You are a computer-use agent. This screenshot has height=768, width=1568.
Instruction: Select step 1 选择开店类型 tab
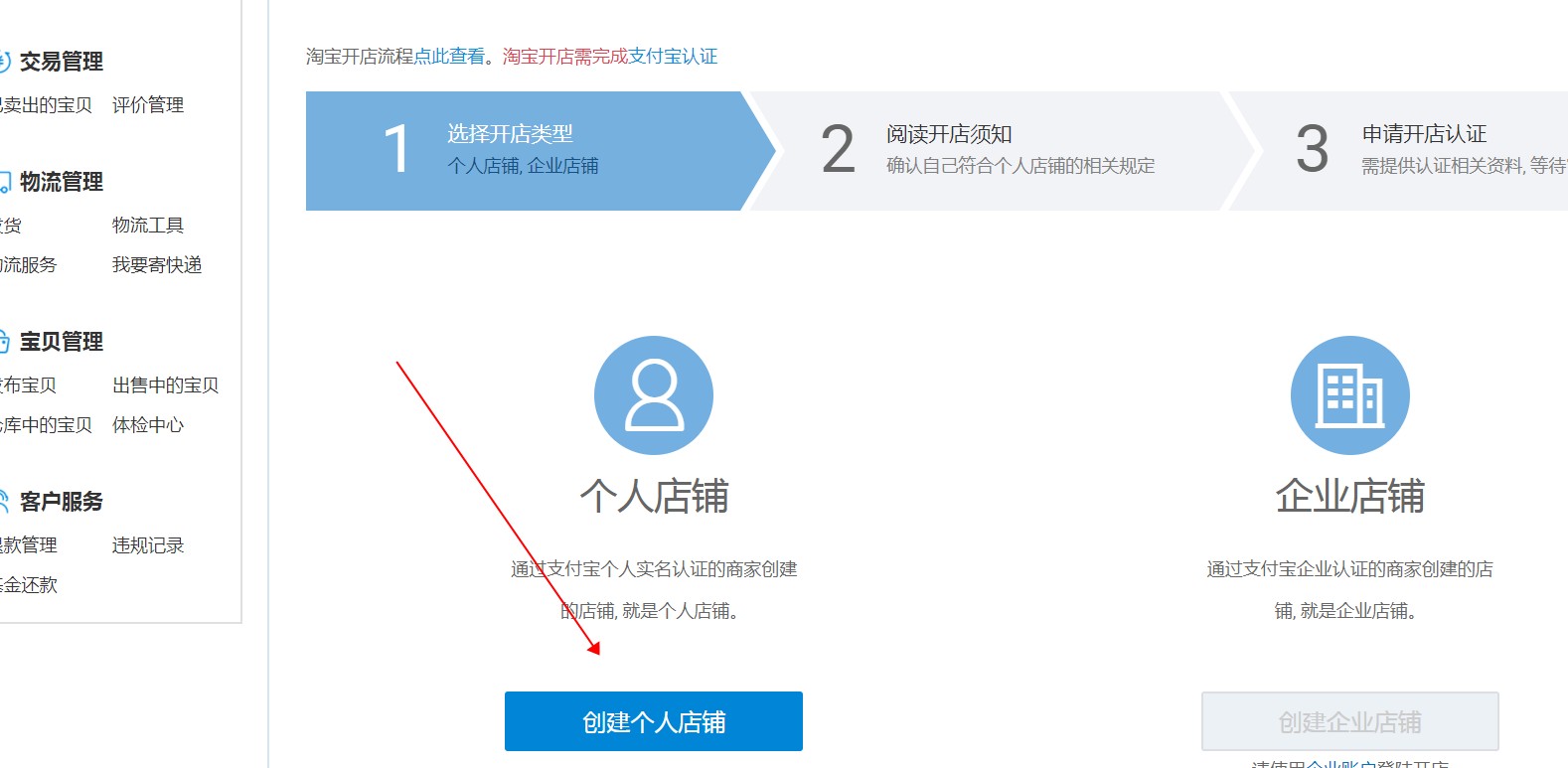click(541, 151)
